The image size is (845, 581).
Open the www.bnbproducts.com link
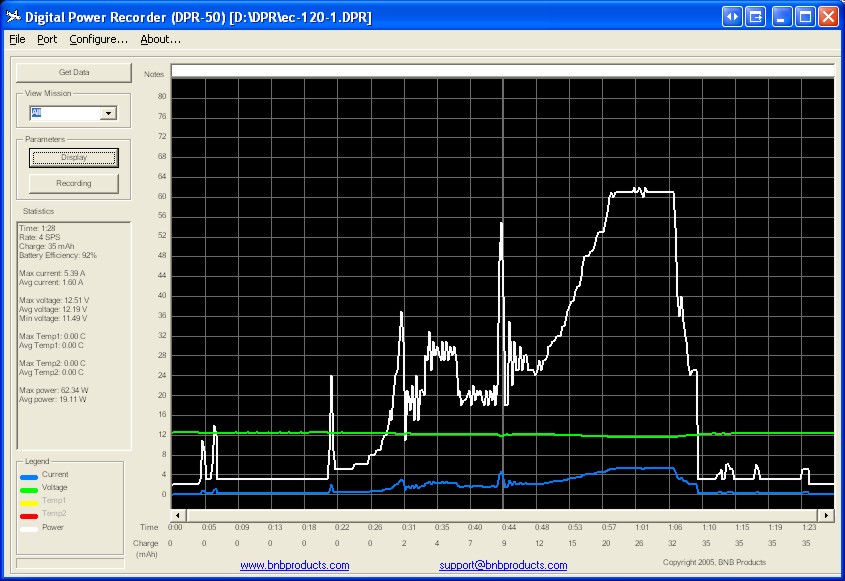tap(295, 565)
